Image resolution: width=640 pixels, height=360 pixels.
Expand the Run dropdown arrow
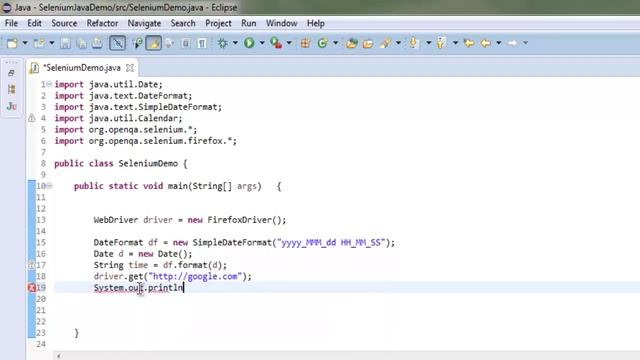[x=262, y=43]
